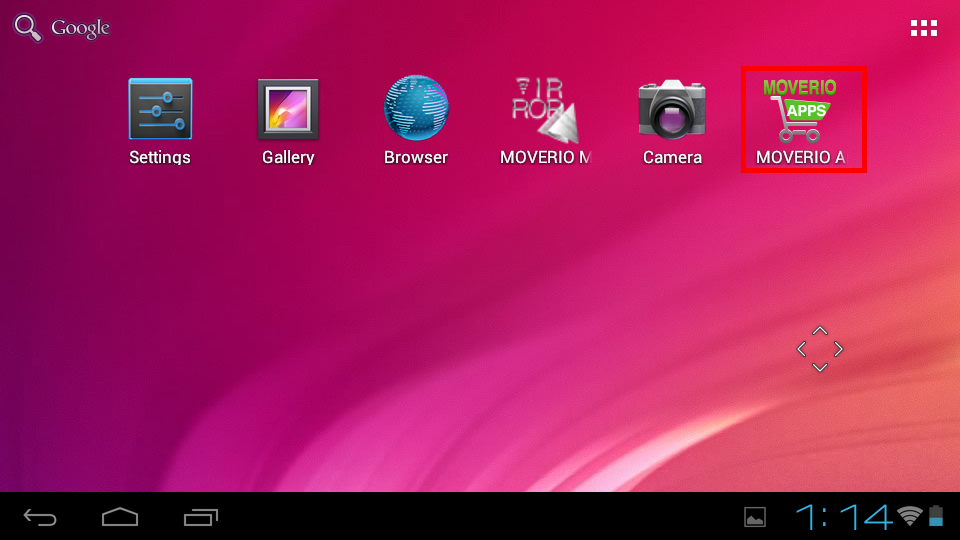Click the up chevron arrow
Screen dimensions: 960x540
click(x=820, y=330)
